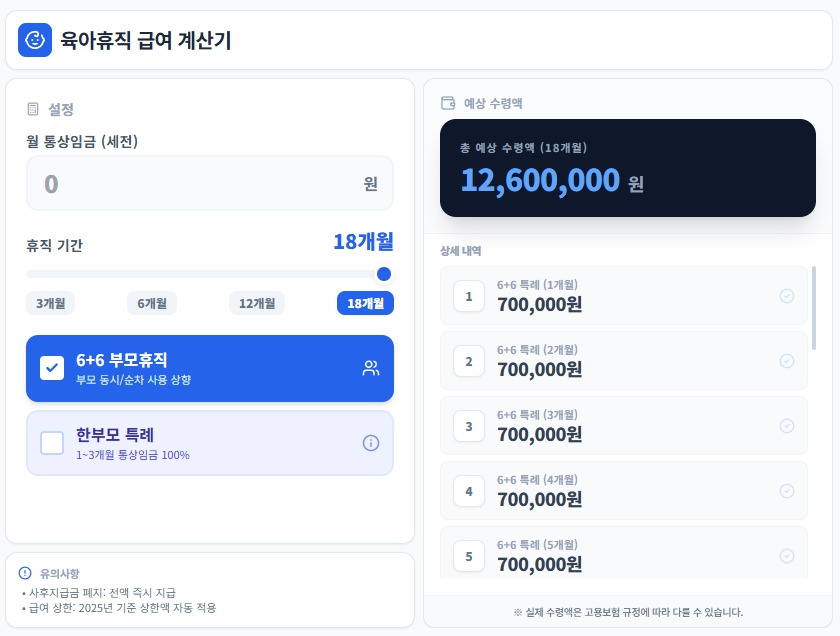Click the check circle icon for month 2
The image size is (840, 636).
coord(787,361)
